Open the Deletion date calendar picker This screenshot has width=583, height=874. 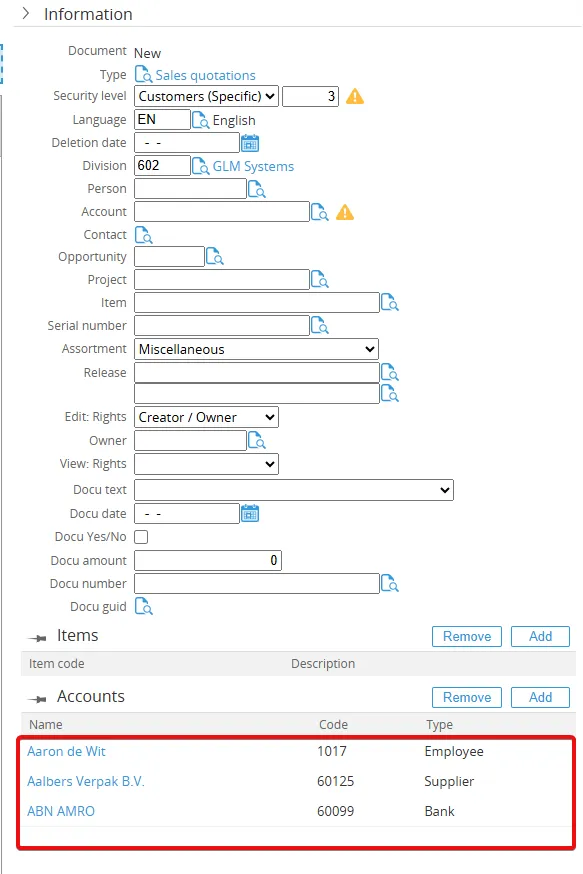click(x=250, y=143)
